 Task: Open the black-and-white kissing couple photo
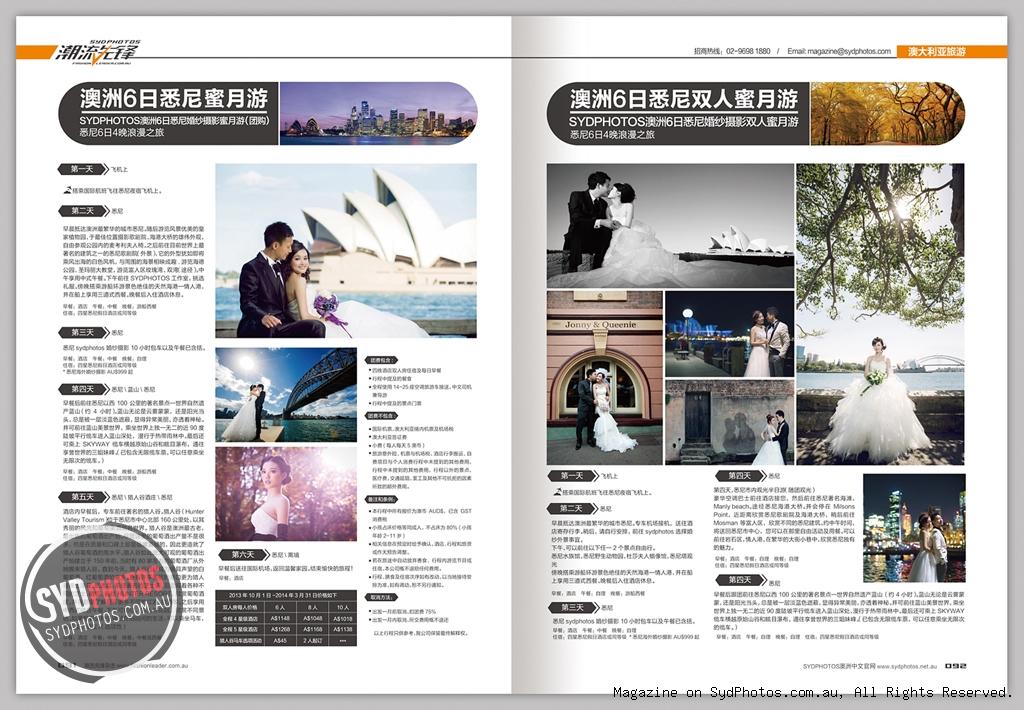[x=670, y=226]
